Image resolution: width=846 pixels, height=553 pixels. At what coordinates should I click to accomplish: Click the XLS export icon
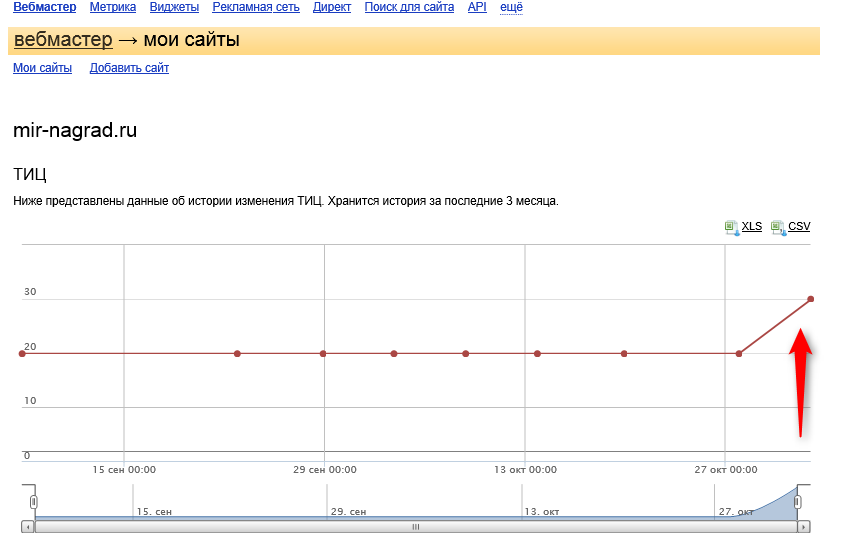coord(732,227)
